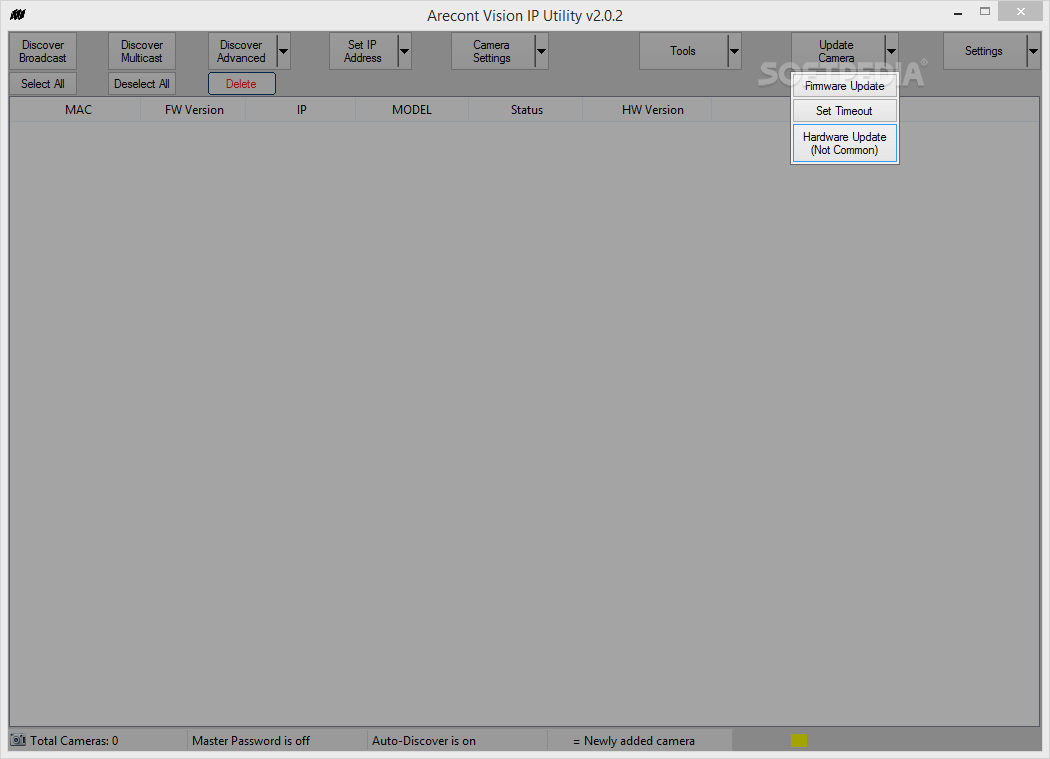Click the Status column header
This screenshot has width=1050, height=759.
(526, 110)
